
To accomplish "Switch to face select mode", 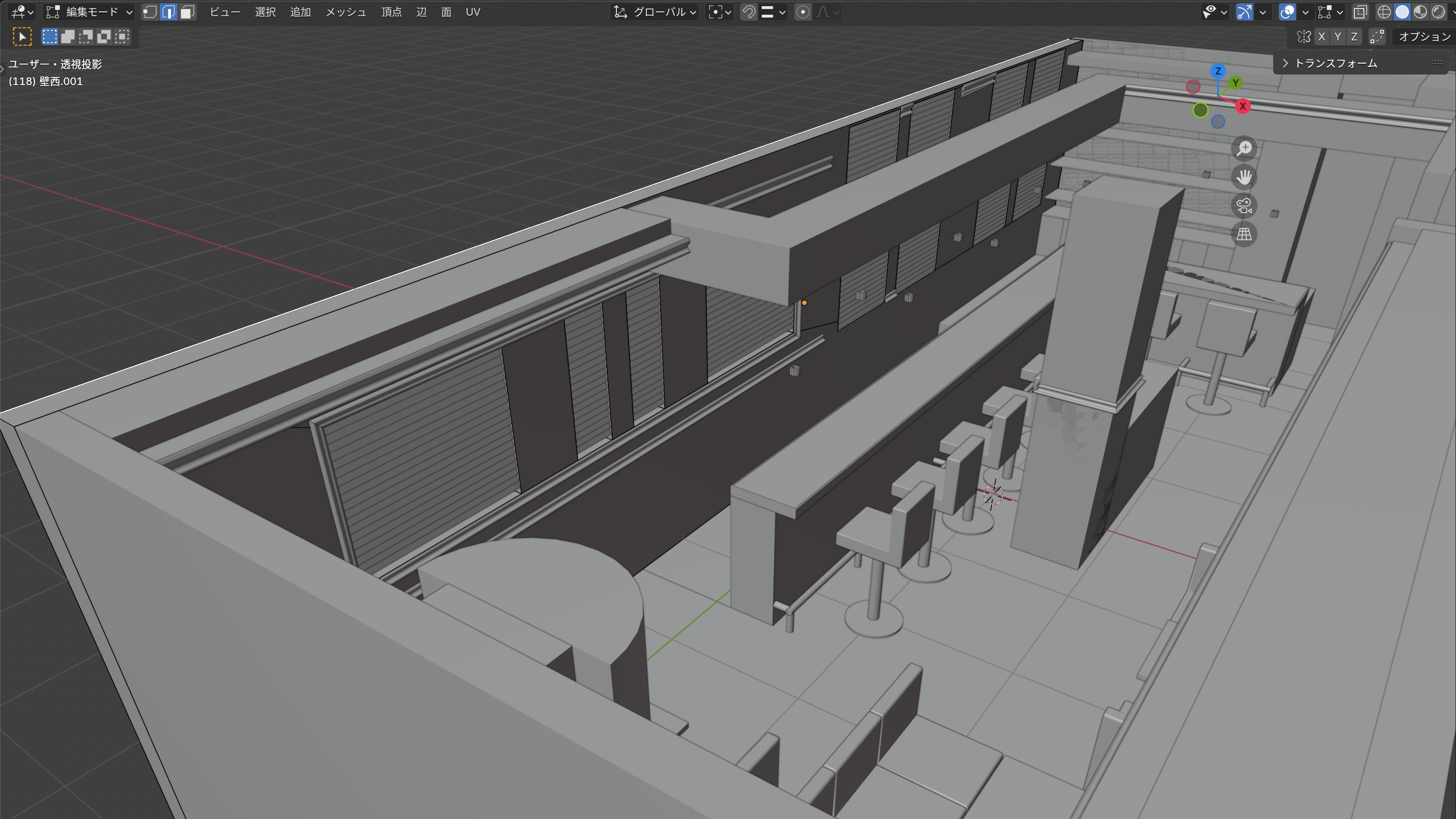I will pyautogui.click(x=188, y=12).
